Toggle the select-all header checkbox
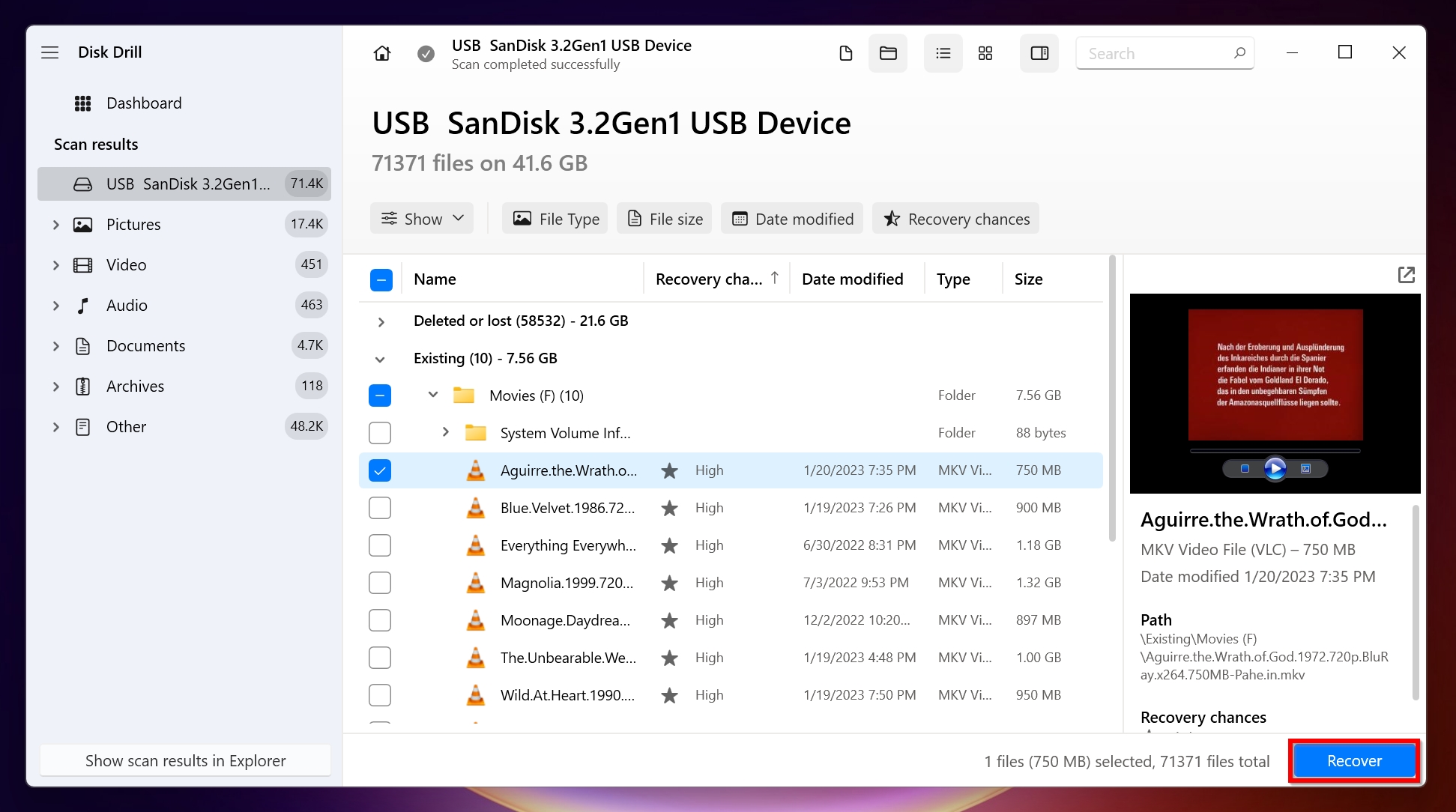Image resolution: width=1456 pixels, height=812 pixels. 381,280
